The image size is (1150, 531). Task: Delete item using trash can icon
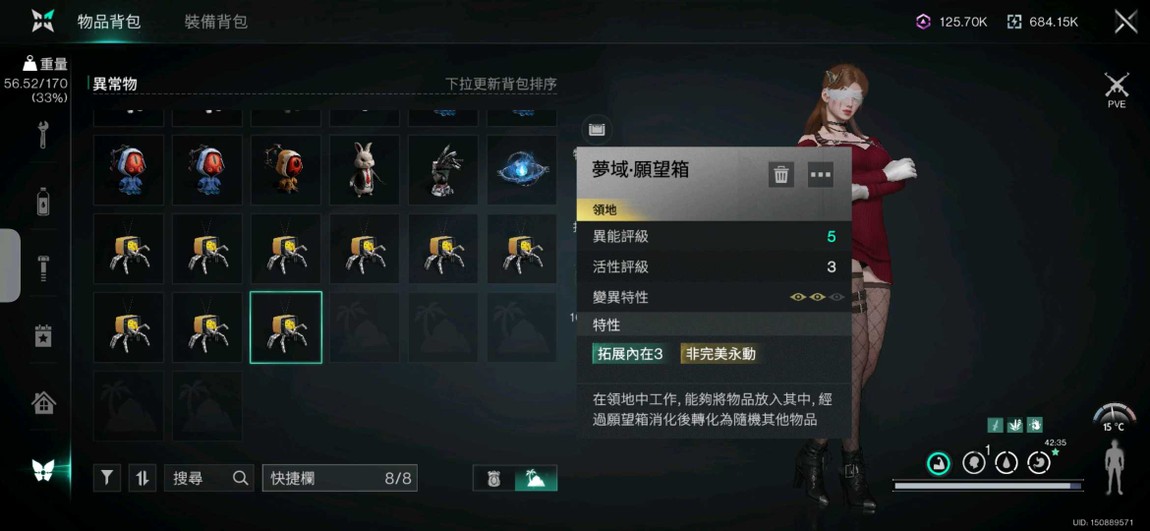point(781,175)
